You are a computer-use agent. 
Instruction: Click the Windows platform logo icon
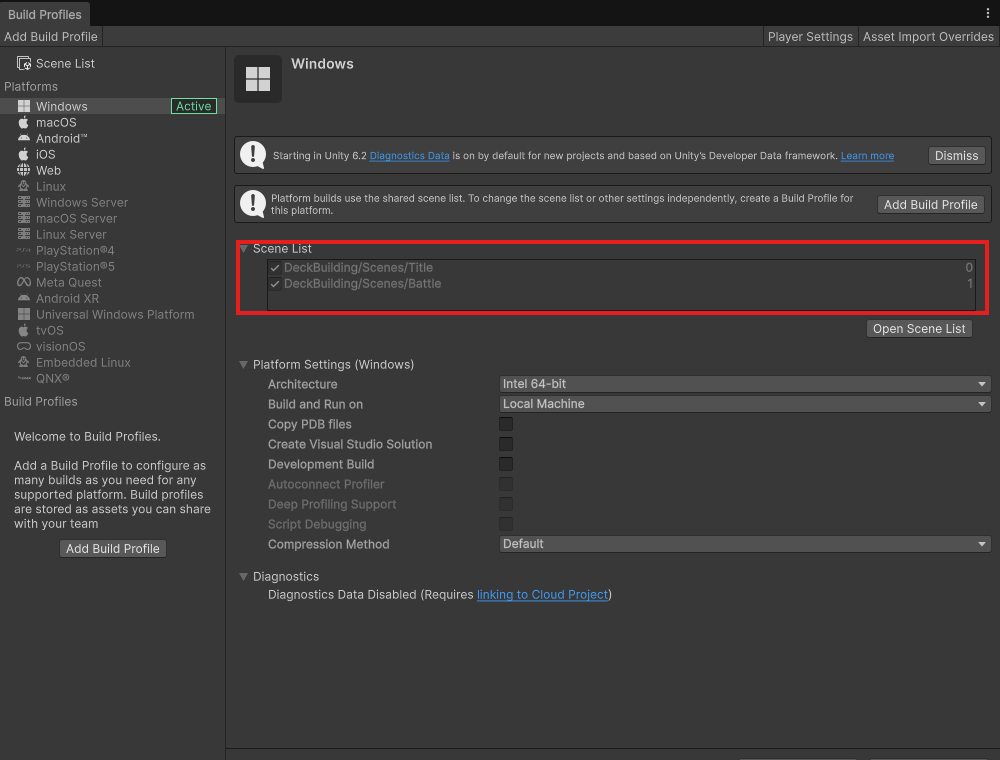[24, 106]
